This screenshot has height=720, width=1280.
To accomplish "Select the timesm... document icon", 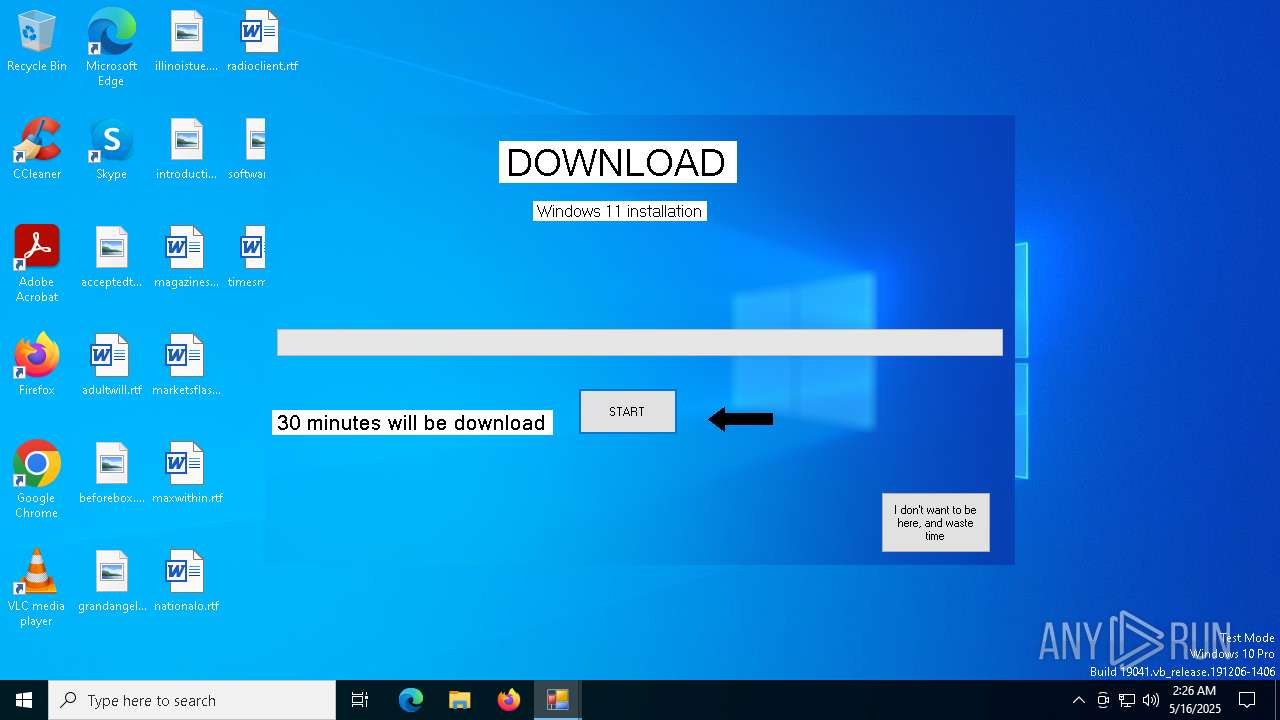I will tap(248, 258).
